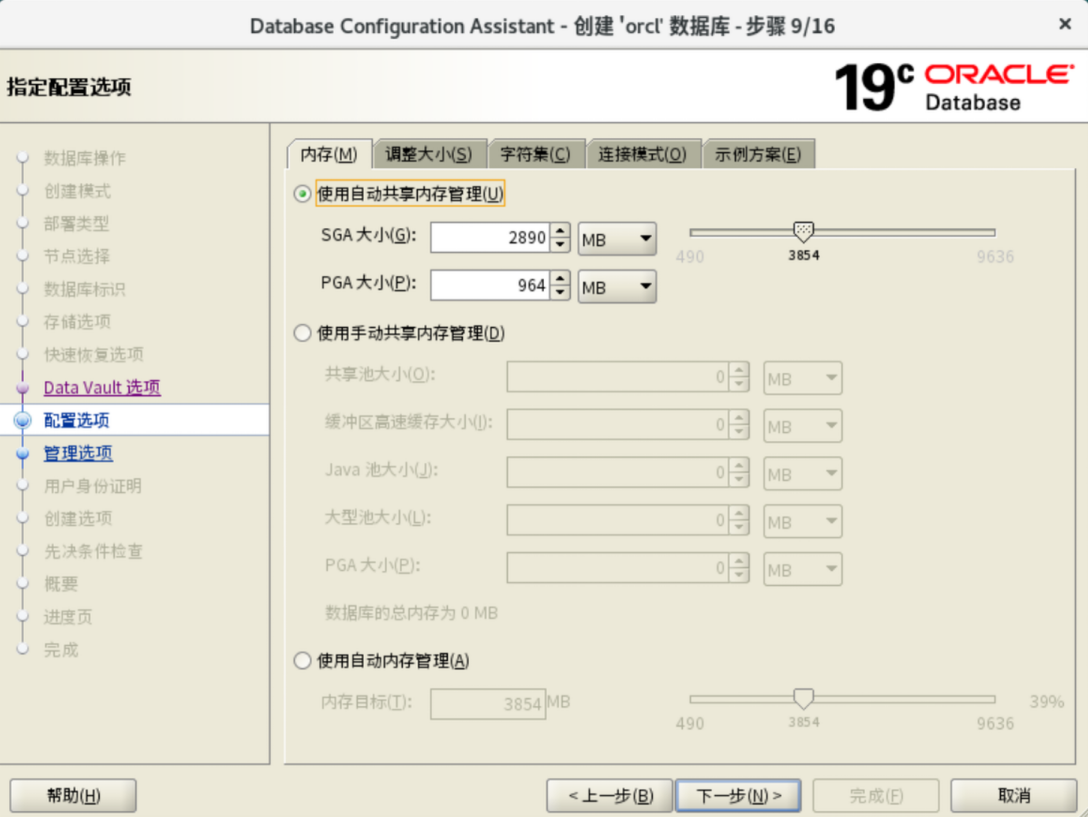
Task: Select 使用自动共享内存管理 radio button
Action: (302, 195)
